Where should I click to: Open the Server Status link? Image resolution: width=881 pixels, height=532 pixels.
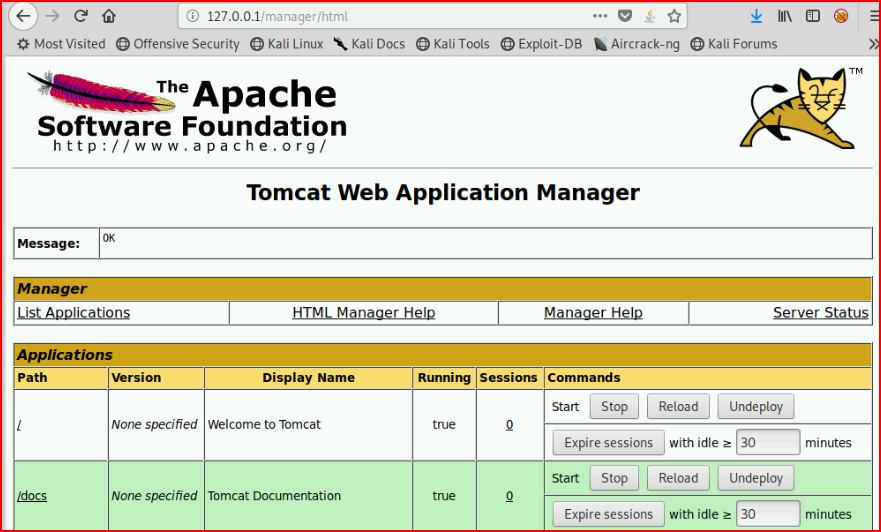pos(820,313)
